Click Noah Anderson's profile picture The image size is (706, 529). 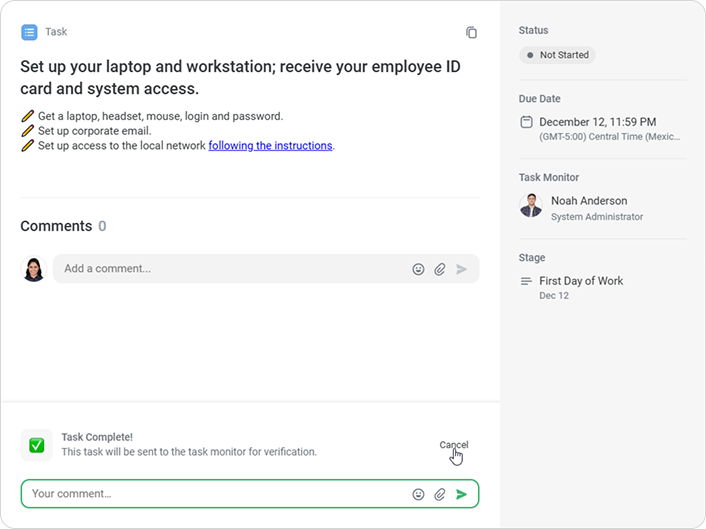531,206
